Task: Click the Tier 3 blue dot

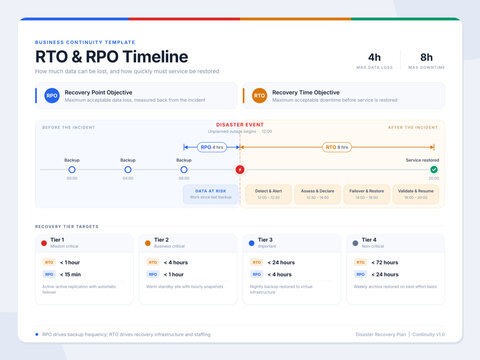Action: [252, 243]
